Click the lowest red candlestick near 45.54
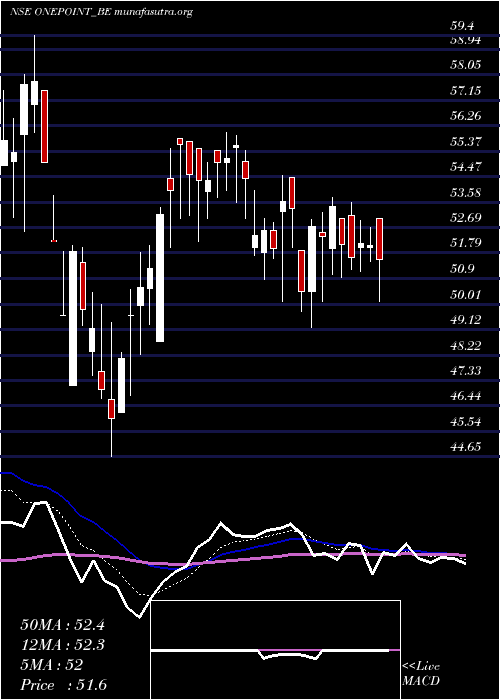The width and height of the screenshot is (500, 700). [112, 409]
